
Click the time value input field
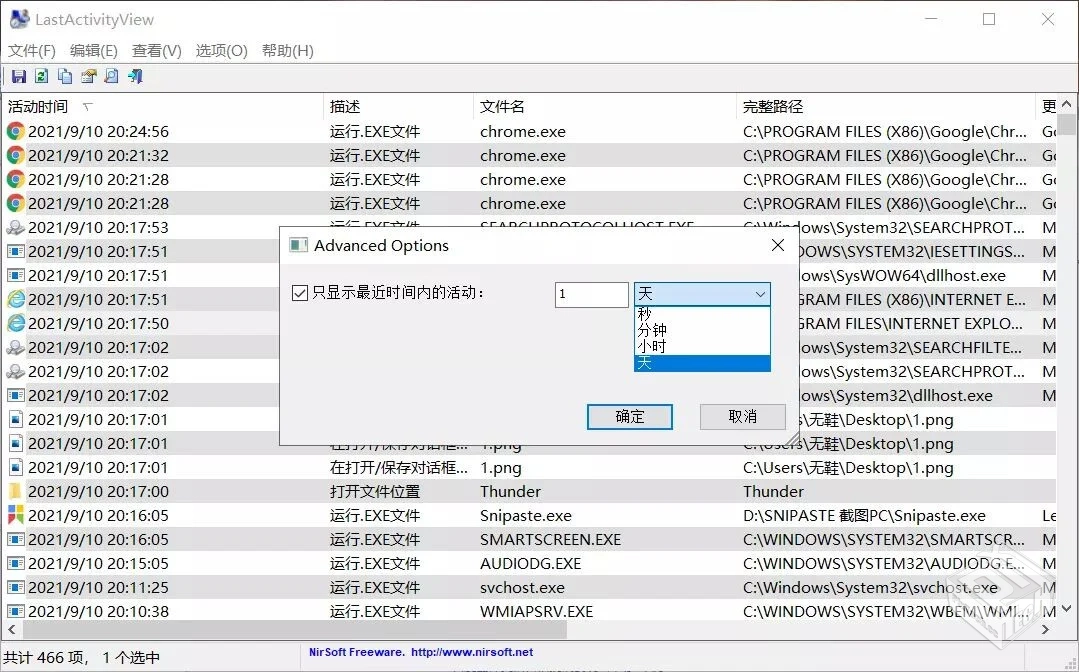coord(590,294)
